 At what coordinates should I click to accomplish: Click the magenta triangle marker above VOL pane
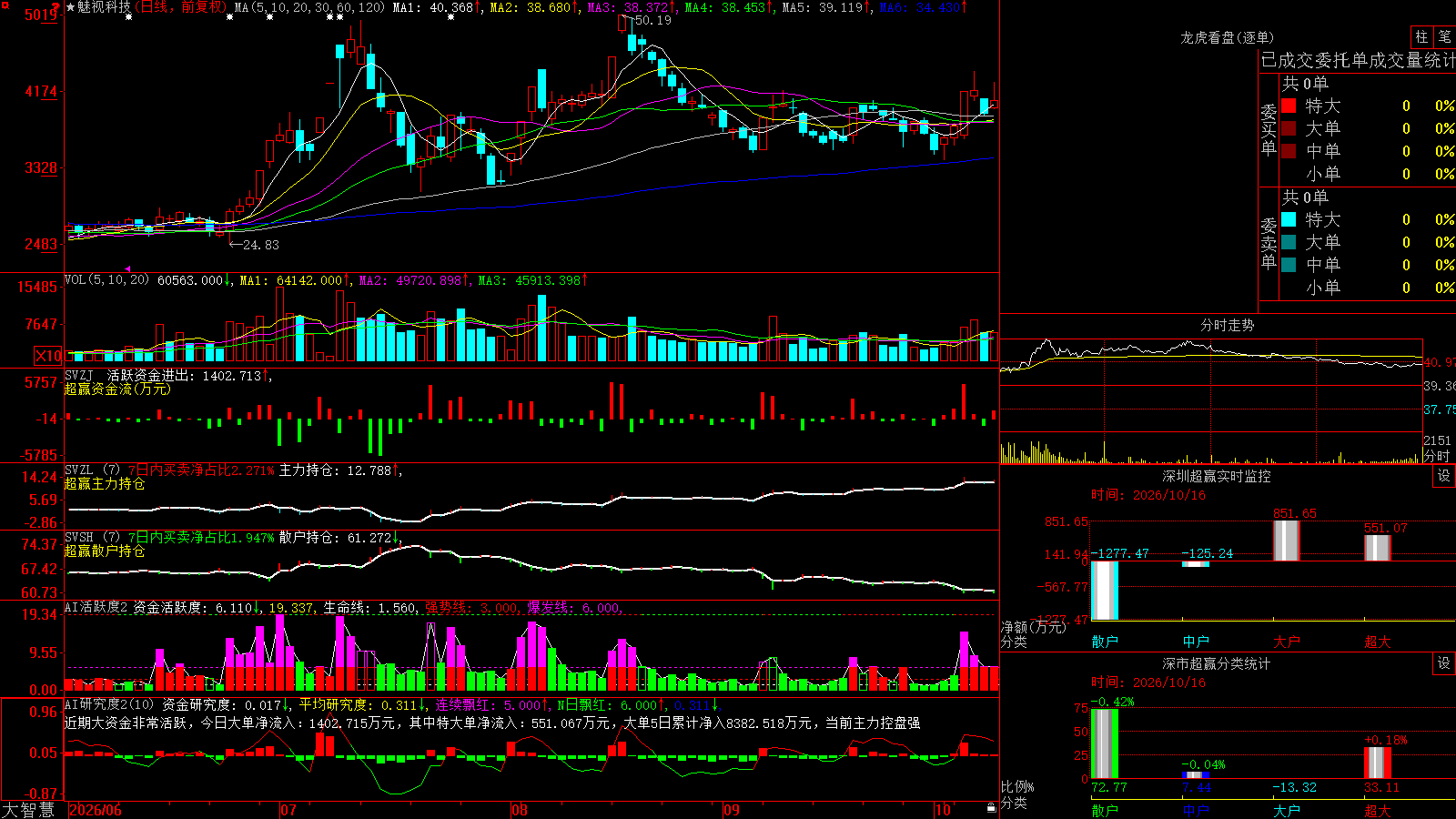(128, 268)
